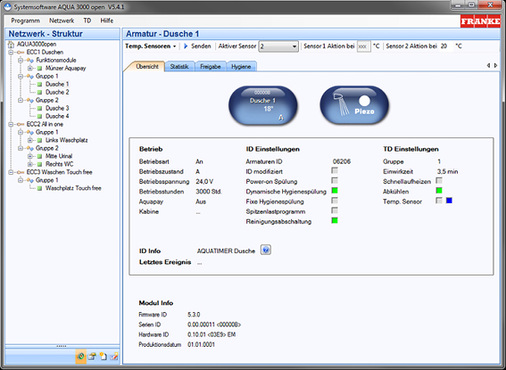
Task: Click the second icon in bottom-left view switcher
Action: tap(92, 356)
